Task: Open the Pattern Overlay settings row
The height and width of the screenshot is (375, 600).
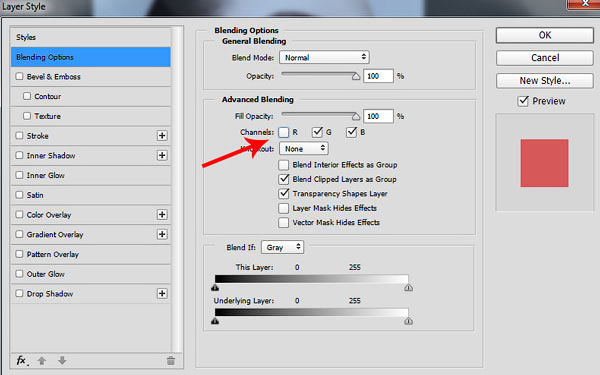Action: (91, 254)
